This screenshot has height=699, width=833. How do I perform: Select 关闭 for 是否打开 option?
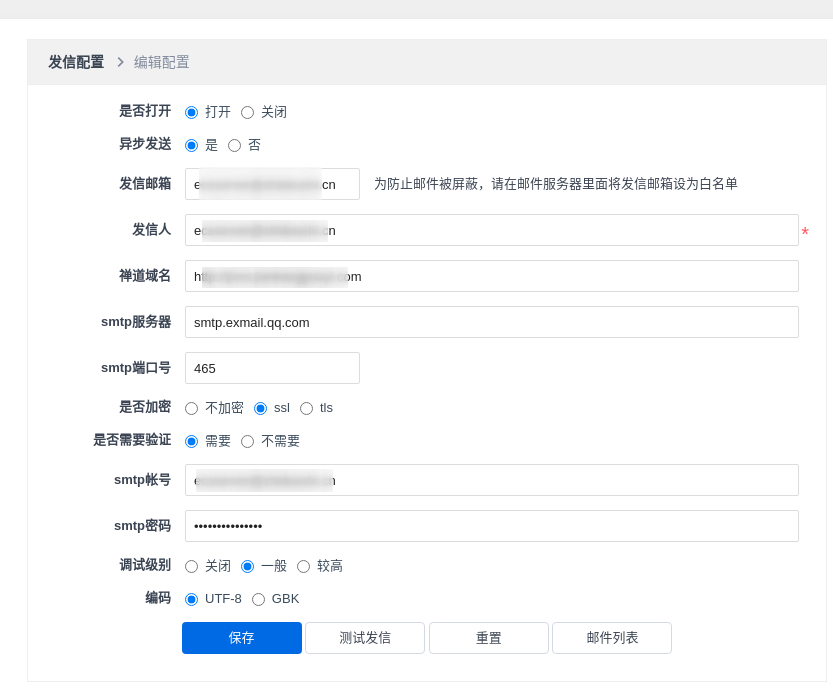(x=247, y=112)
